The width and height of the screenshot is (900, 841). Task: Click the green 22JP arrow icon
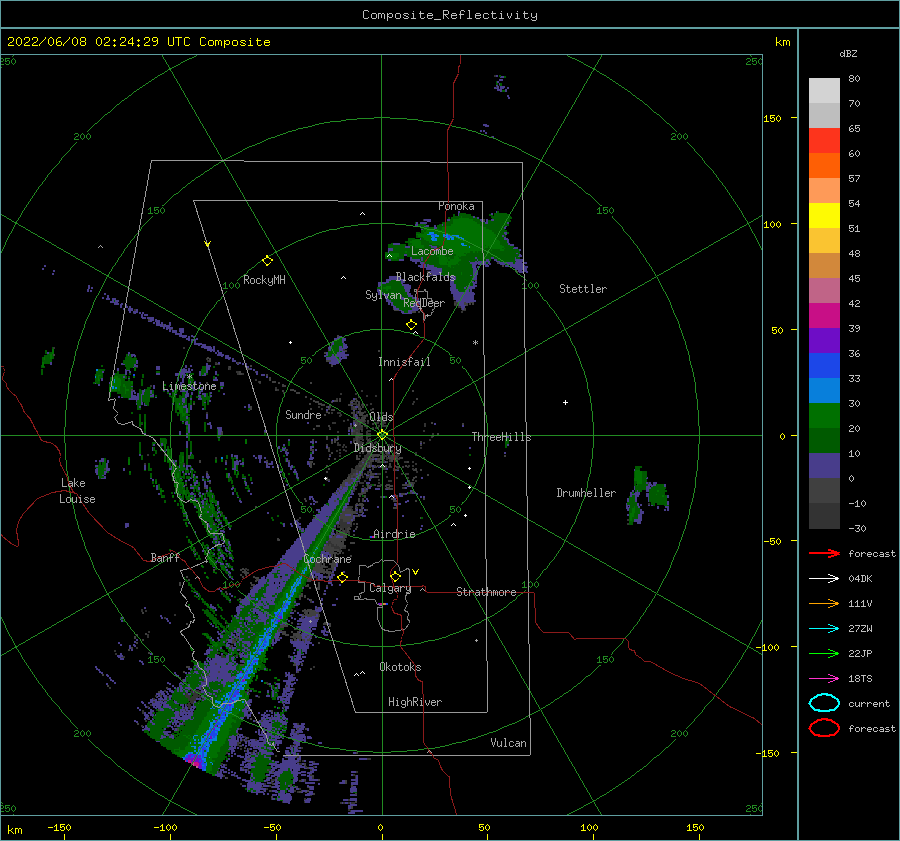(824, 653)
